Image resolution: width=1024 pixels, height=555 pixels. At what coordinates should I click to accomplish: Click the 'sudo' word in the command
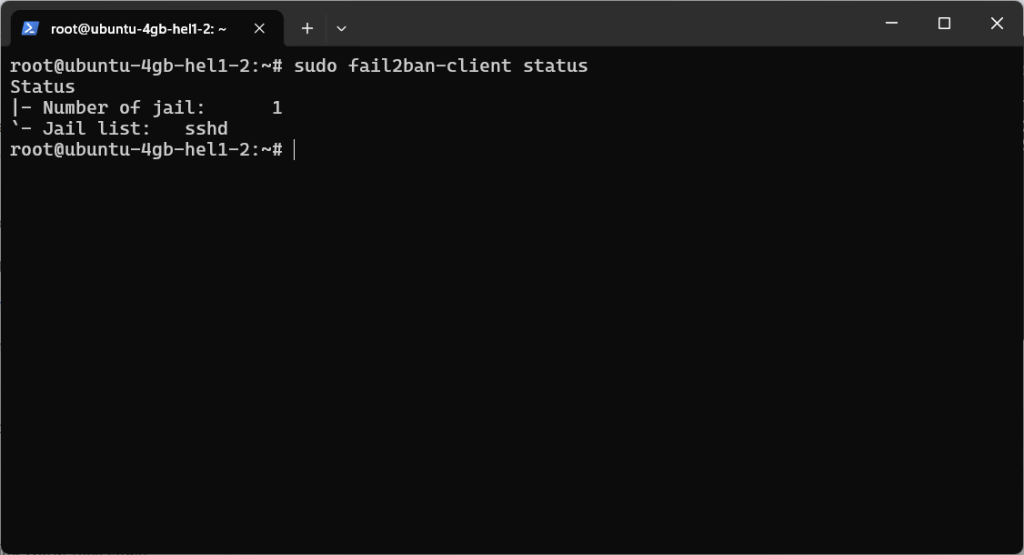coord(315,66)
